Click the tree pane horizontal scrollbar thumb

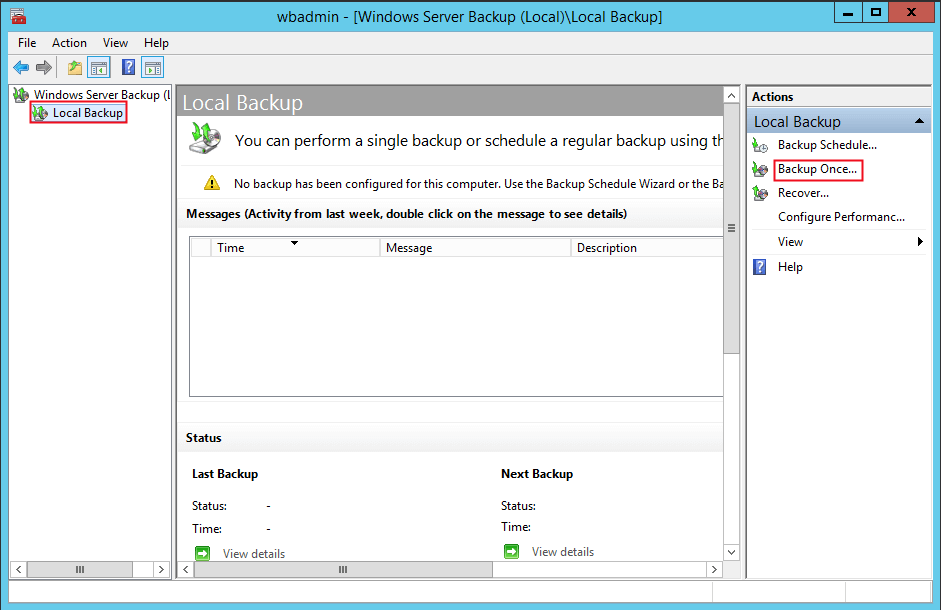(80, 569)
